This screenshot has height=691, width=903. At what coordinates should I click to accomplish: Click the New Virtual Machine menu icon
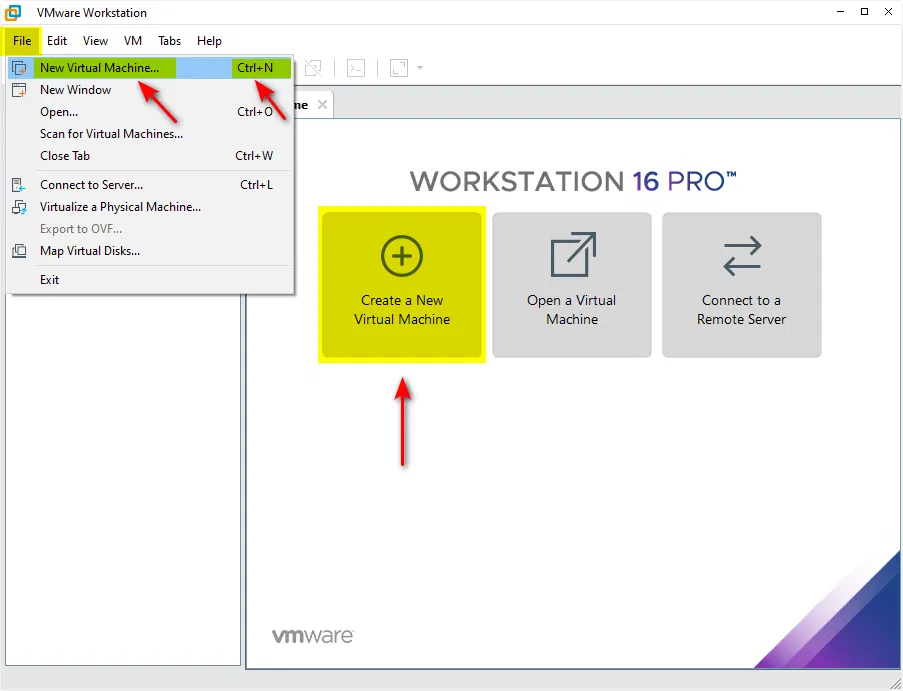click(x=19, y=68)
